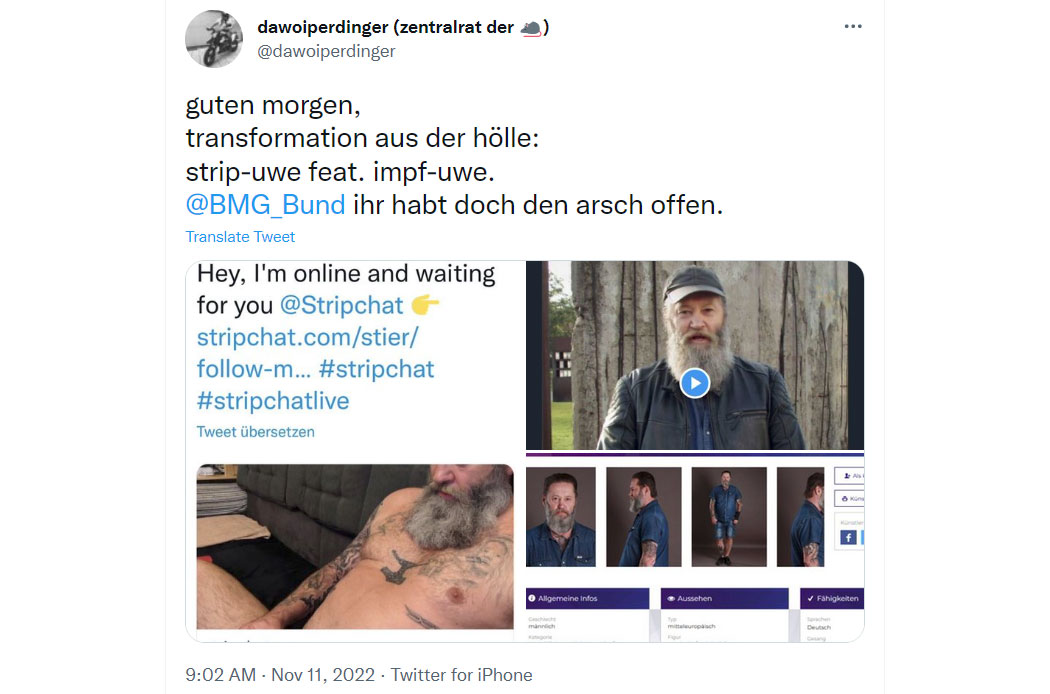Viewport: 1050px width, 694px height.
Task: Open the @Stripchat mention link
Action: coord(342,305)
